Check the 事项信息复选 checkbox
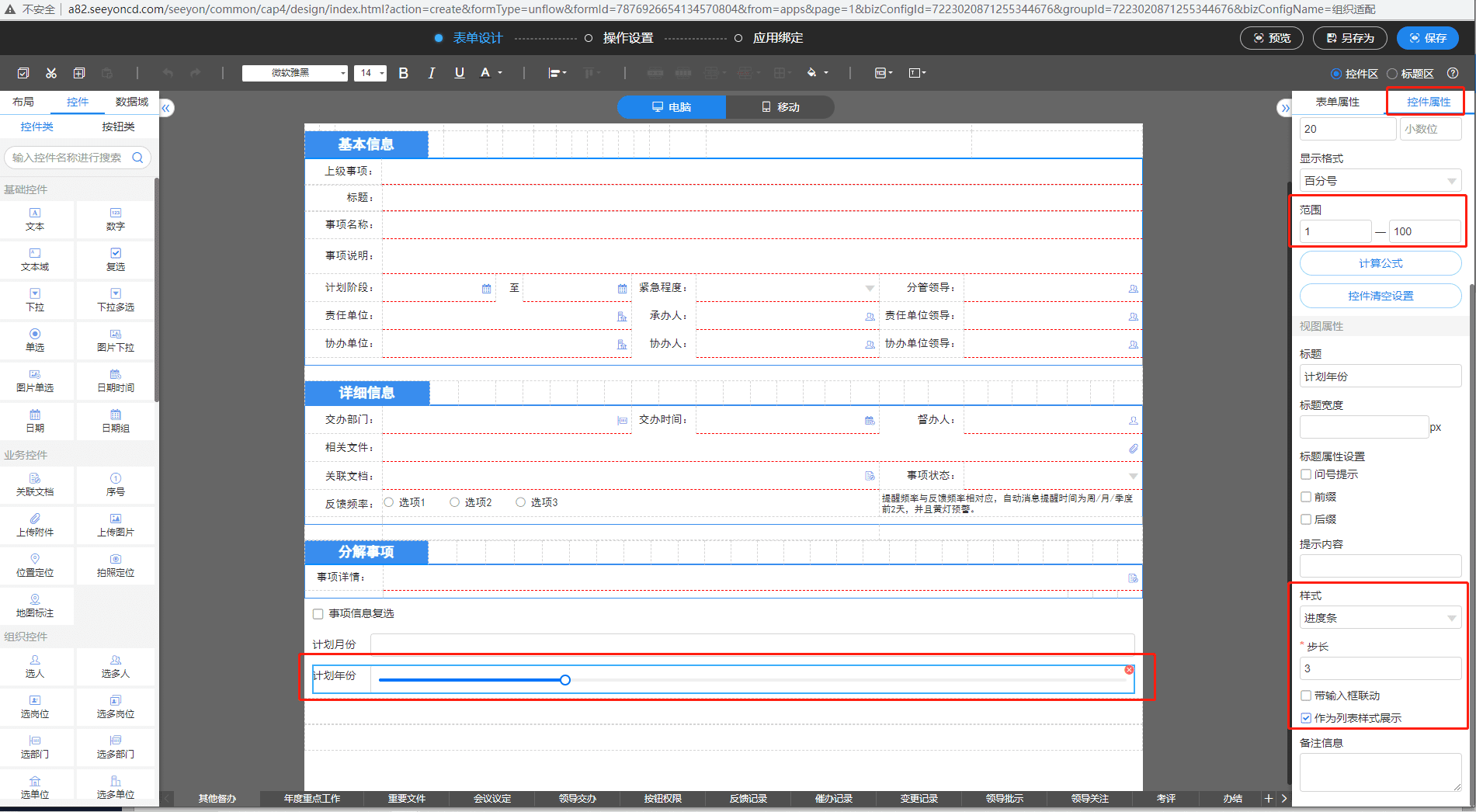 (x=318, y=614)
